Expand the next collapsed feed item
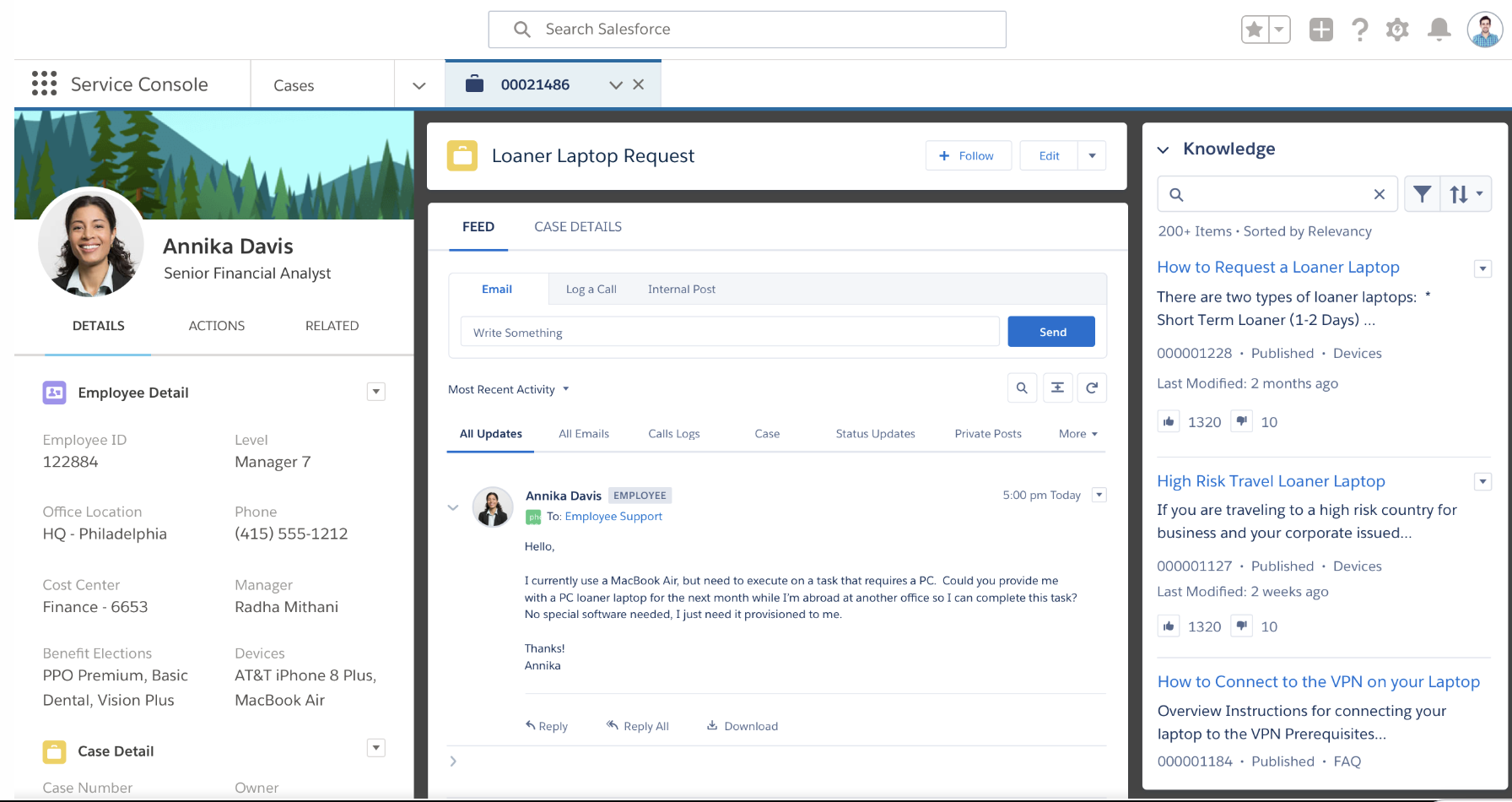 [453, 761]
